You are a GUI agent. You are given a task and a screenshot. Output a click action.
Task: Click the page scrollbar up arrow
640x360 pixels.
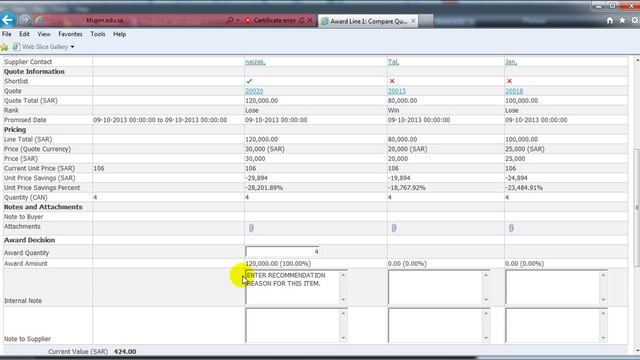pyautogui.click(x=637, y=60)
